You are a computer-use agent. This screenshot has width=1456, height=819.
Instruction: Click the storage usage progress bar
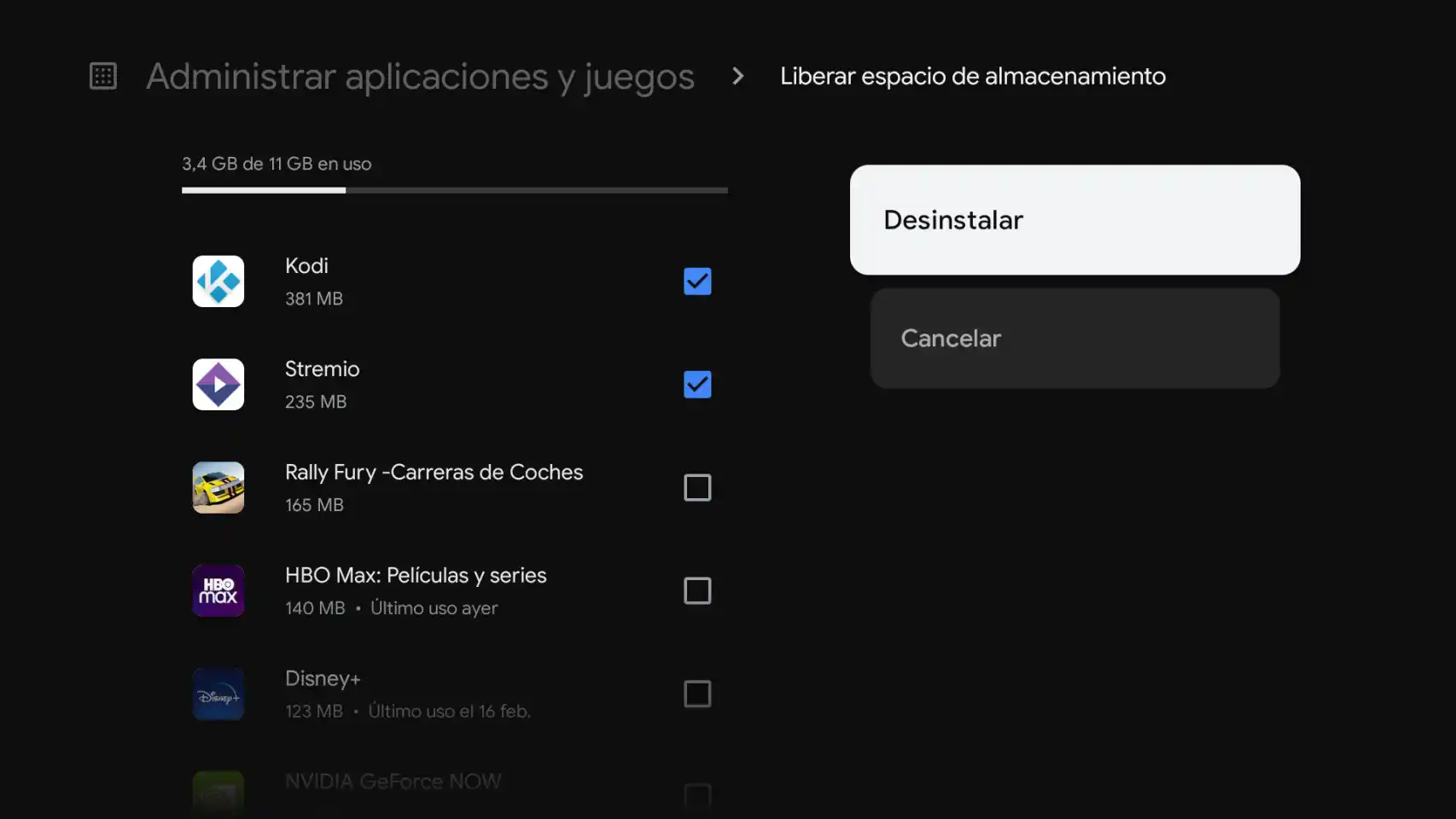point(455,190)
